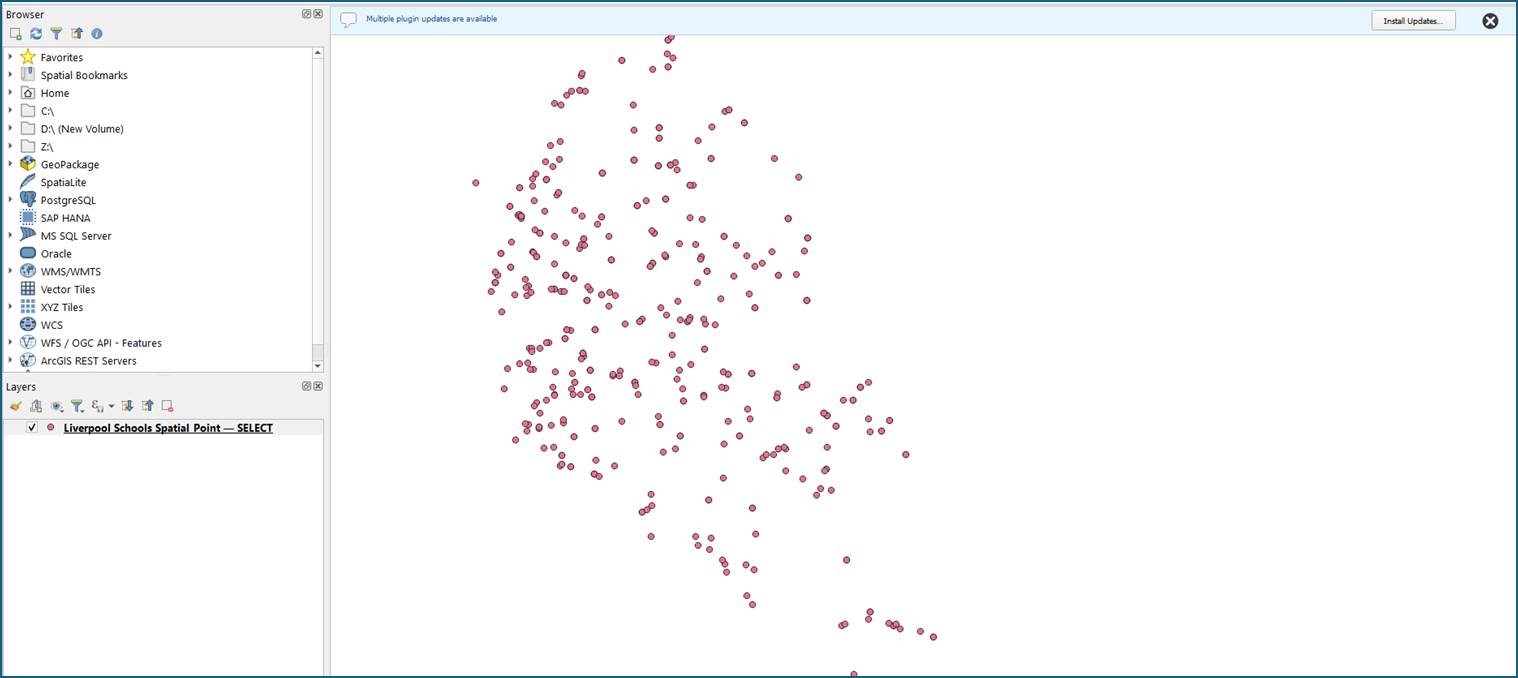Expand the PostgreSQL tree node

pyautogui.click(x=10, y=200)
